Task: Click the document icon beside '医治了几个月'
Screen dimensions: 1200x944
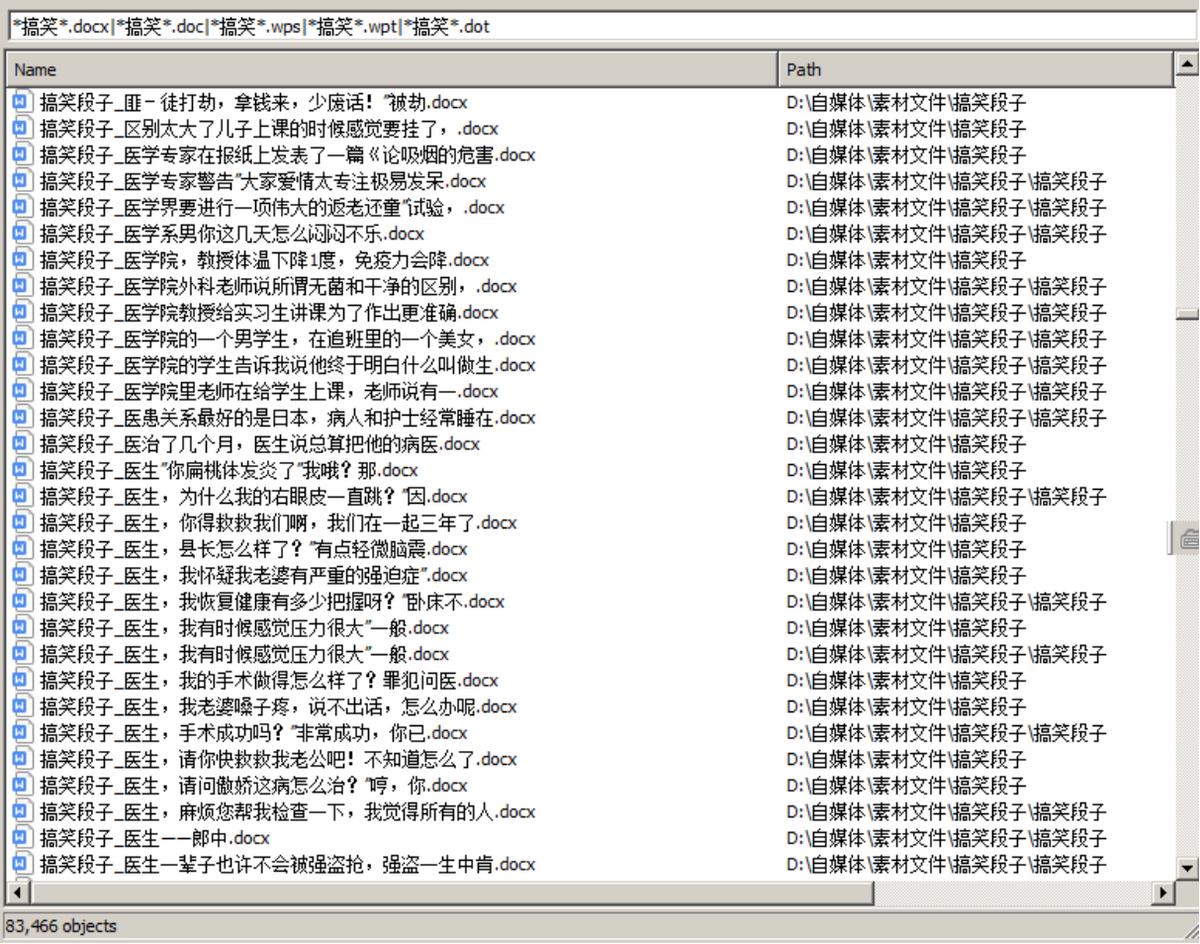Action: pyautogui.click(x=21, y=443)
